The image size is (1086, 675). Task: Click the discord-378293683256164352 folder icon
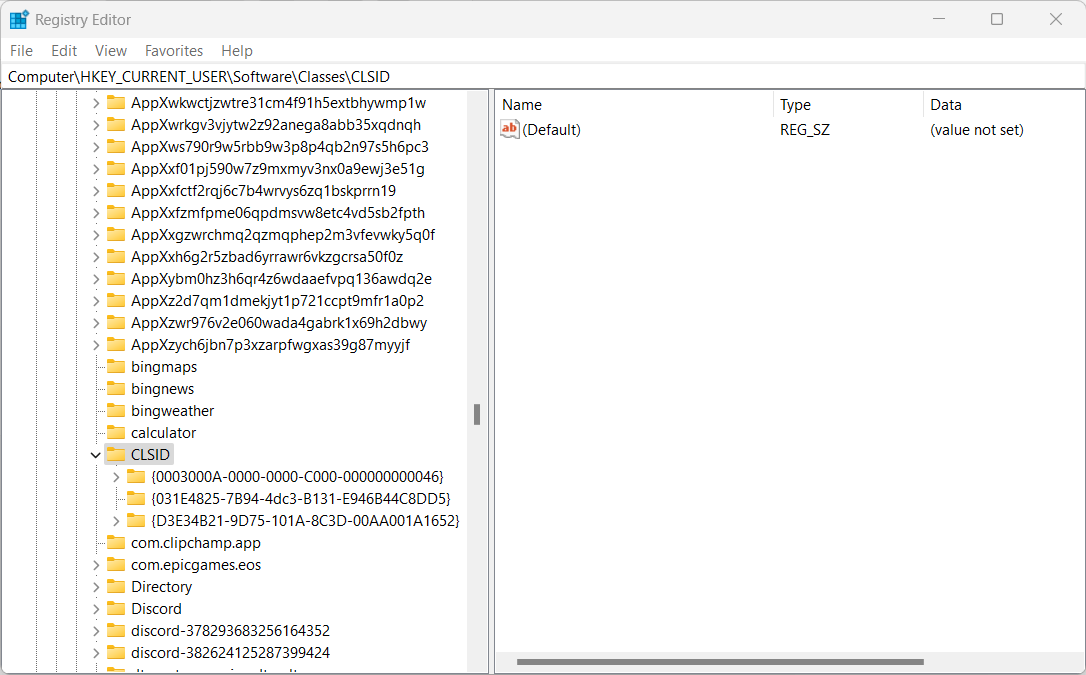tap(116, 630)
